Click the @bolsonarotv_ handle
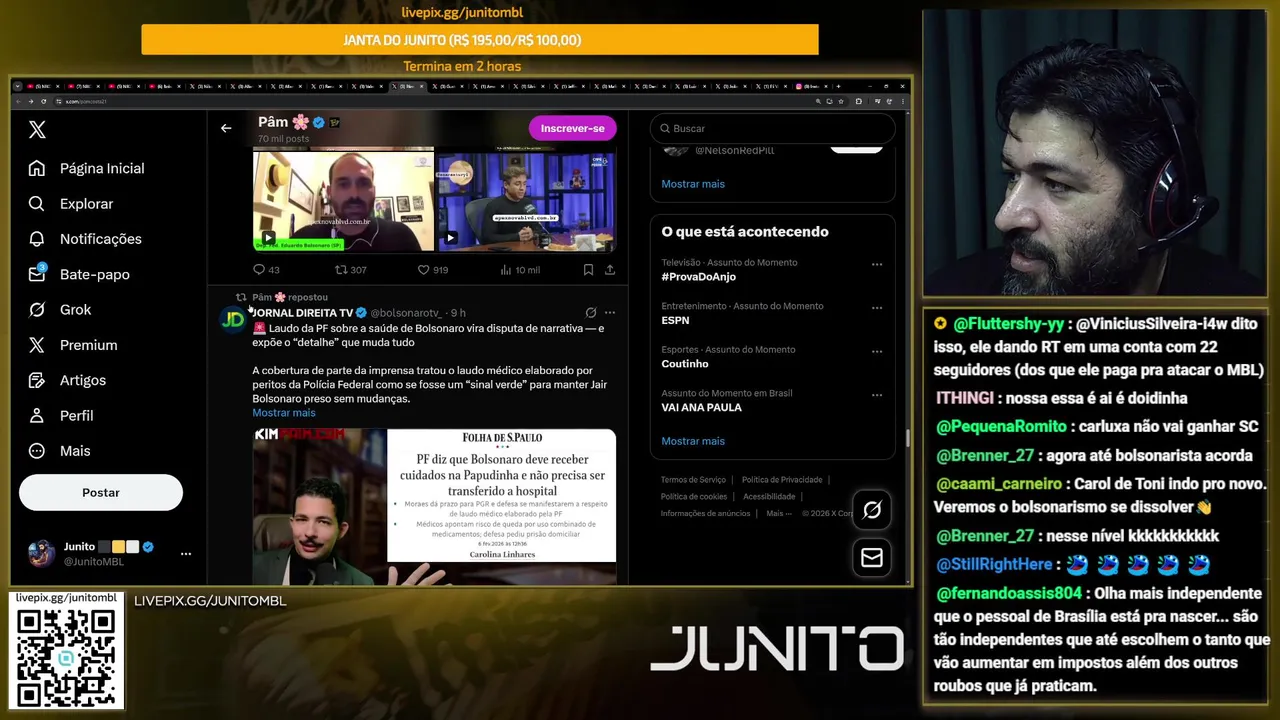 [407, 313]
